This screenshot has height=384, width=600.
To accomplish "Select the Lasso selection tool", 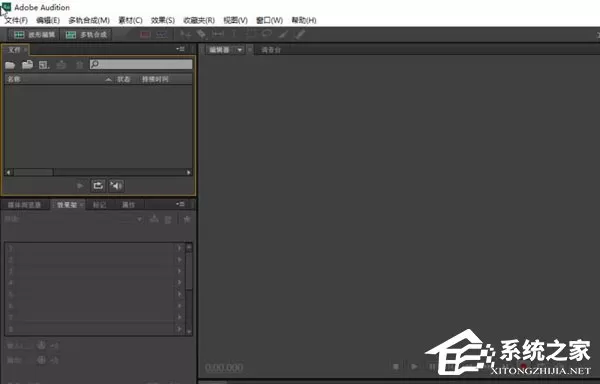I will (x=267, y=34).
